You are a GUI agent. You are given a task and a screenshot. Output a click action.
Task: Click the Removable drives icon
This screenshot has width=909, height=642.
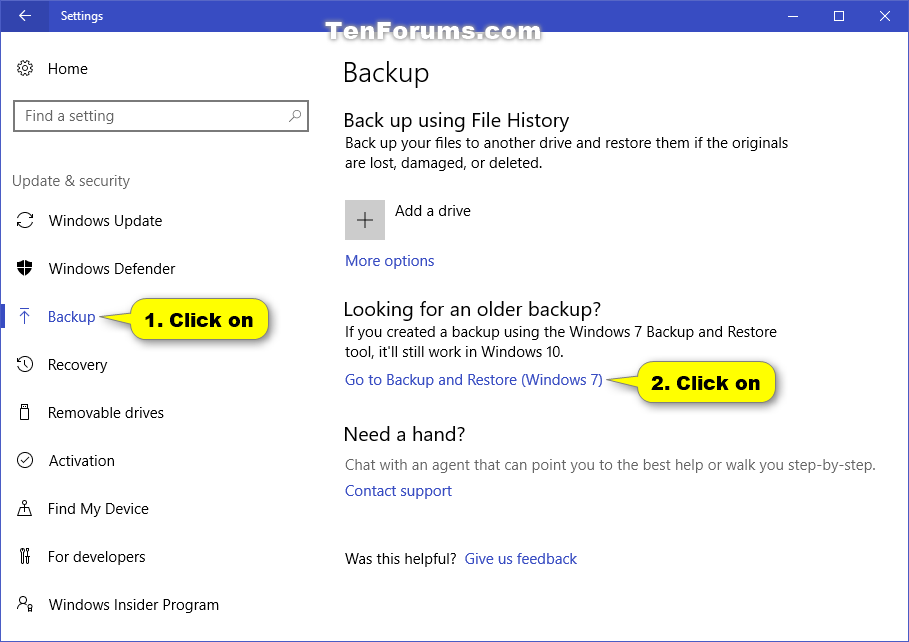[25, 412]
